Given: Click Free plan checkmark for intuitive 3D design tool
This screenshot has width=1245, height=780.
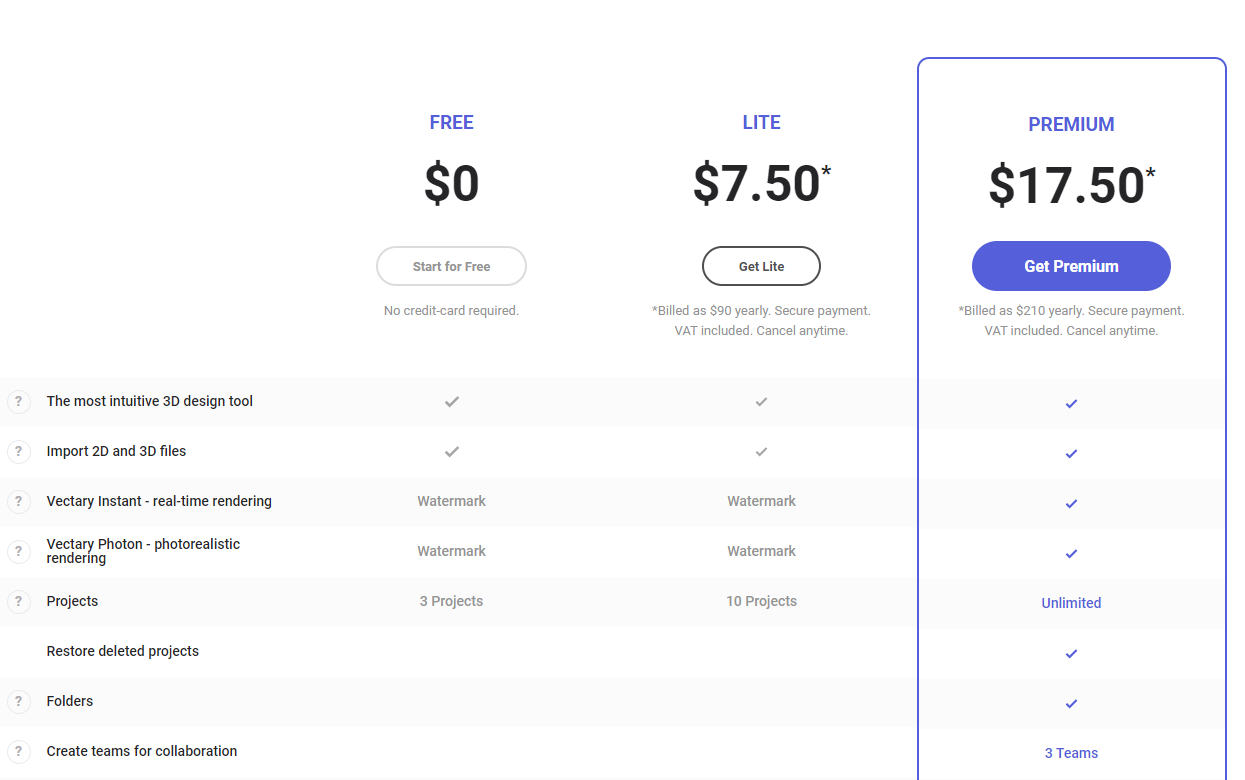Looking at the screenshot, I should pyautogui.click(x=452, y=401).
